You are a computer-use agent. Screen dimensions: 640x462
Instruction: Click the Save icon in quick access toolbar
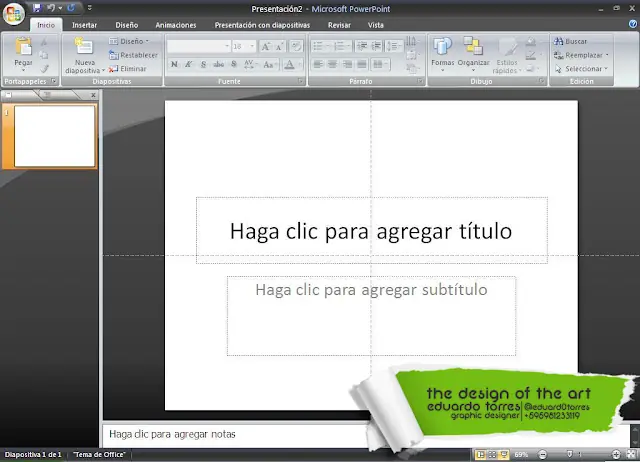click(37, 8)
